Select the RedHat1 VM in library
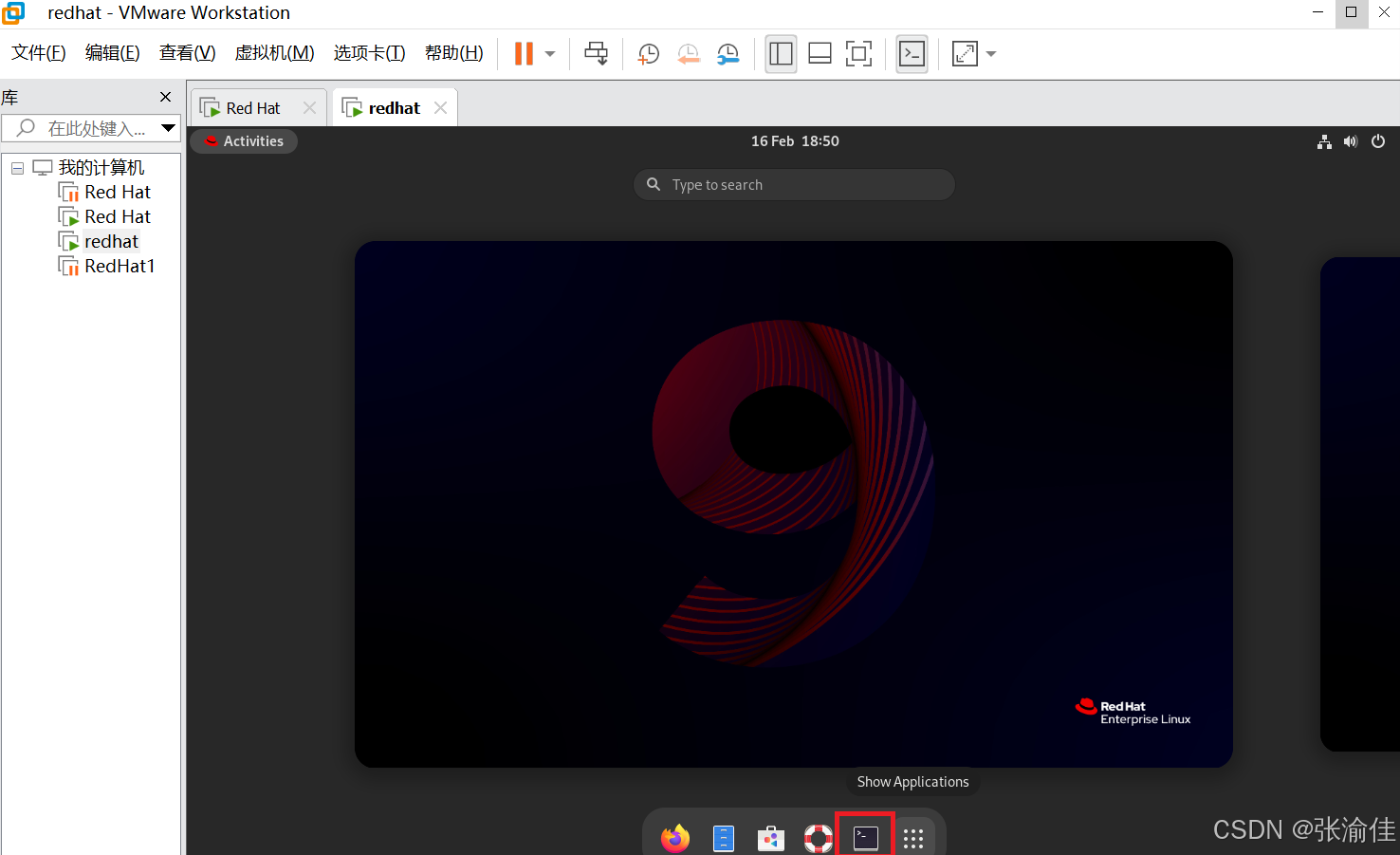The height and width of the screenshot is (855, 1400). [x=120, y=267]
